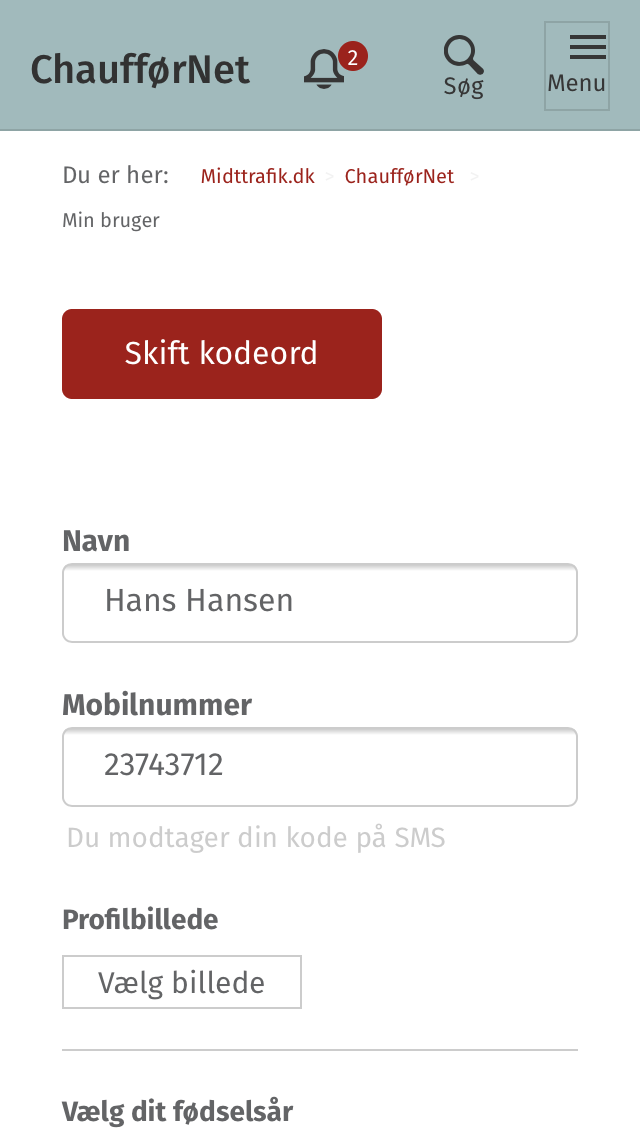Open the notifications bell icon
This screenshot has height=1136, width=640.
[323, 70]
